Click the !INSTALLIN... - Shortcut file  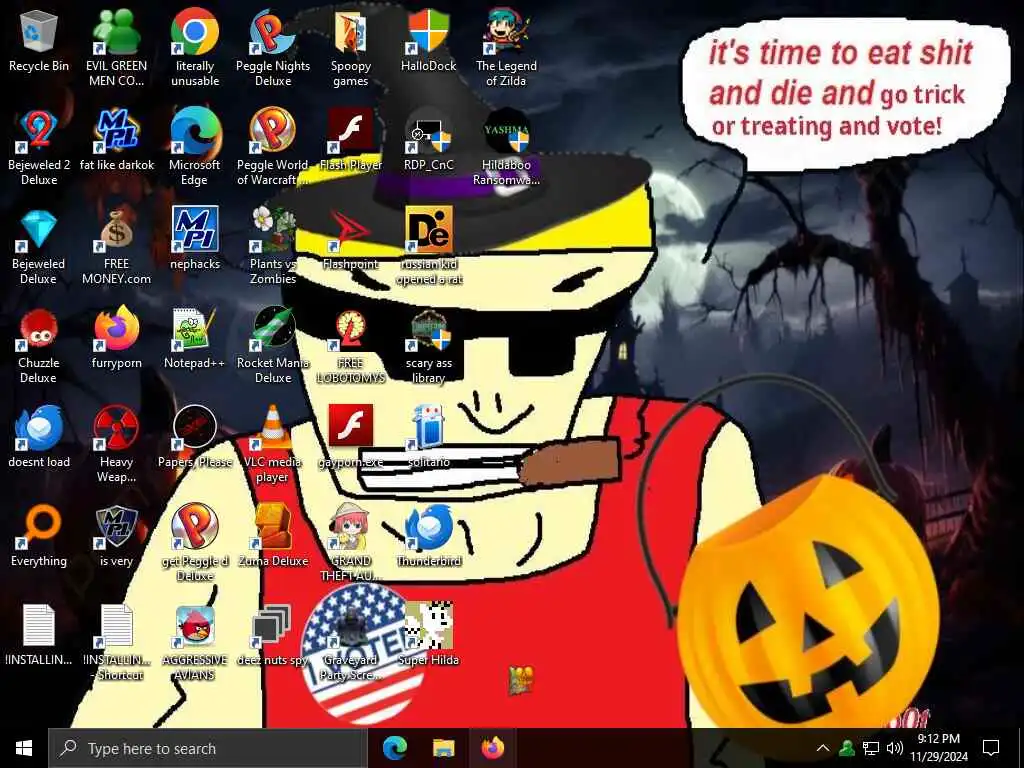[x=116, y=626]
